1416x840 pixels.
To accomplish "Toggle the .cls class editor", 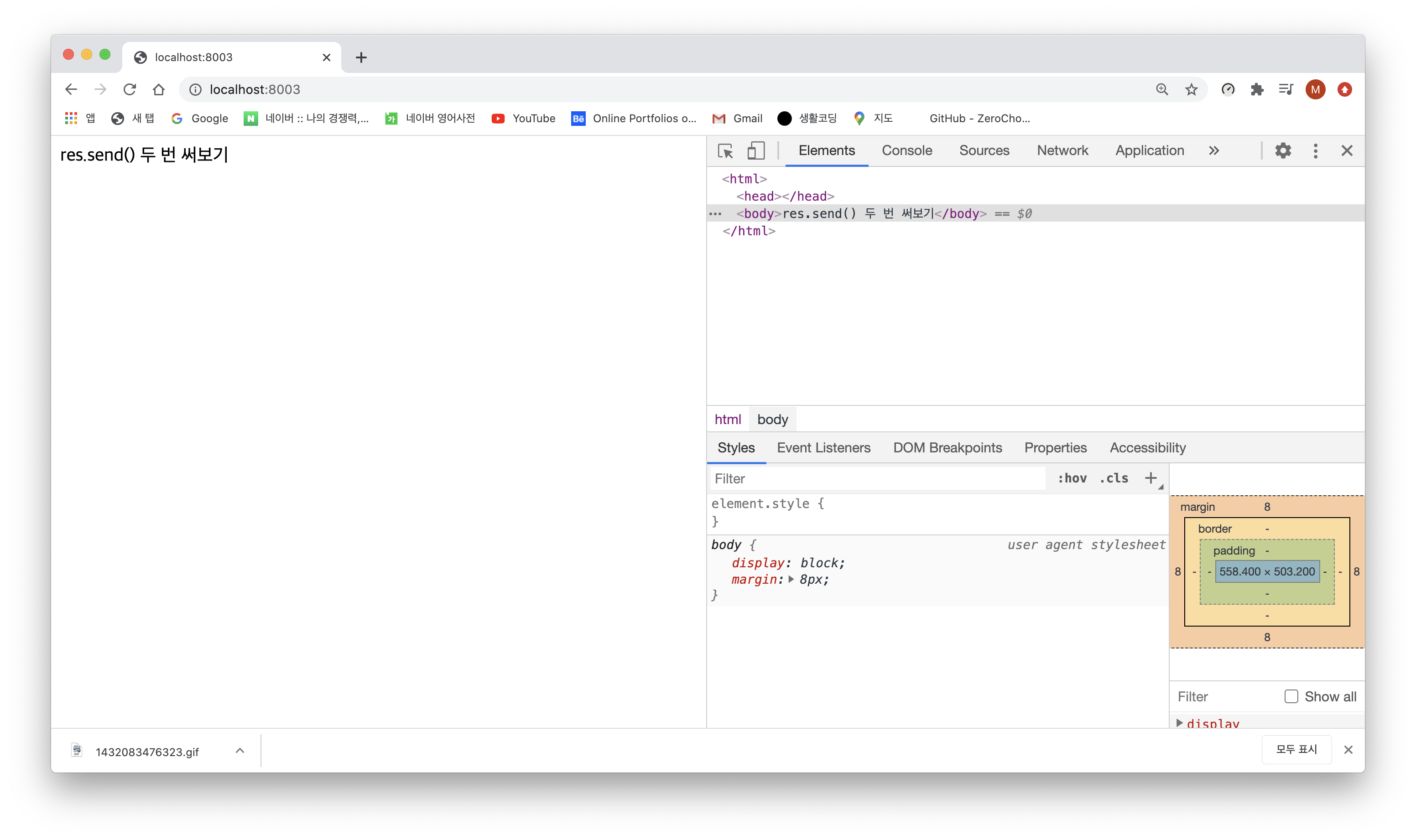I will tap(1114, 478).
